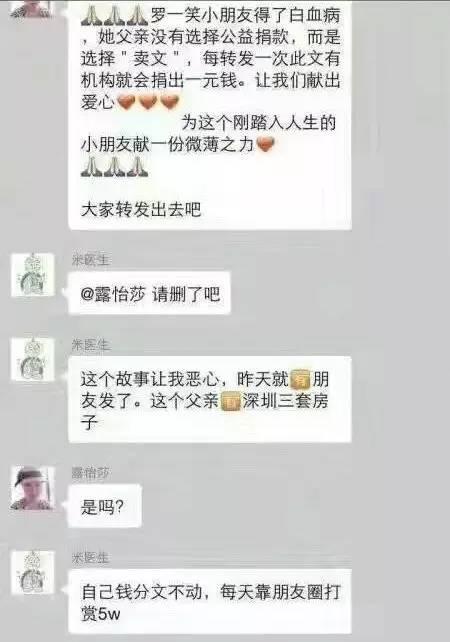The height and width of the screenshot is (642, 450).
Task: Tap the sender name above '请删了吧' bubble
Action: [90, 260]
